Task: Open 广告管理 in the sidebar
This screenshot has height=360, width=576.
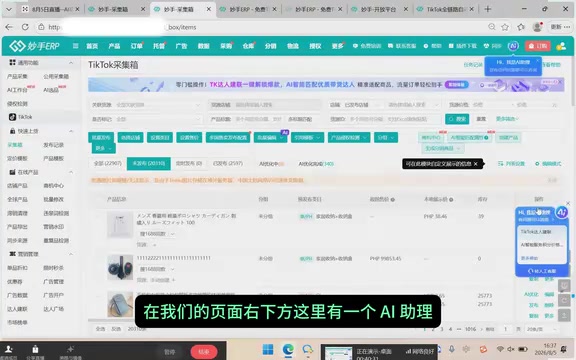Action: (x=54, y=281)
